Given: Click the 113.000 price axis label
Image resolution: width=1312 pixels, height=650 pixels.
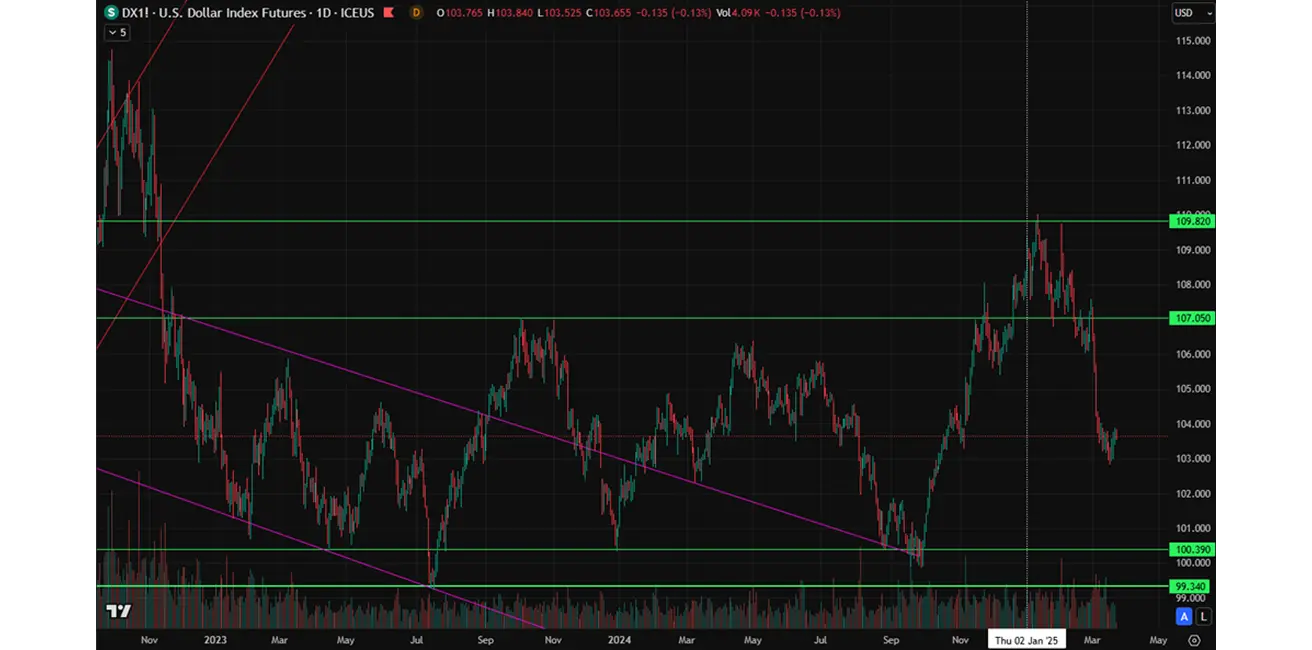Looking at the screenshot, I should pos(1192,110).
